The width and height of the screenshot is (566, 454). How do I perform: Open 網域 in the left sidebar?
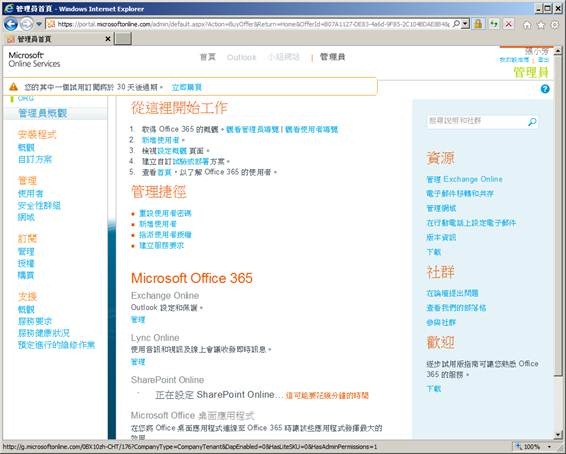26,217
